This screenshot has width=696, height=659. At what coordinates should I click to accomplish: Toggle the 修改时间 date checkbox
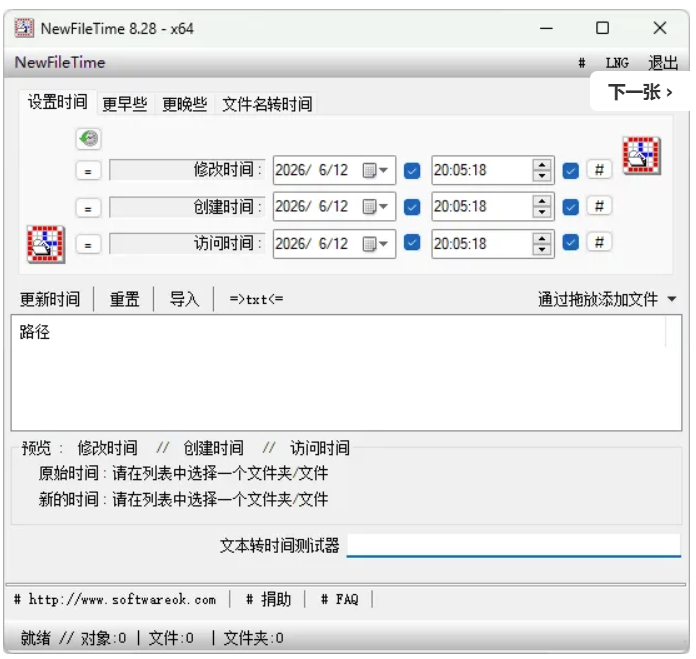point(412,170)
